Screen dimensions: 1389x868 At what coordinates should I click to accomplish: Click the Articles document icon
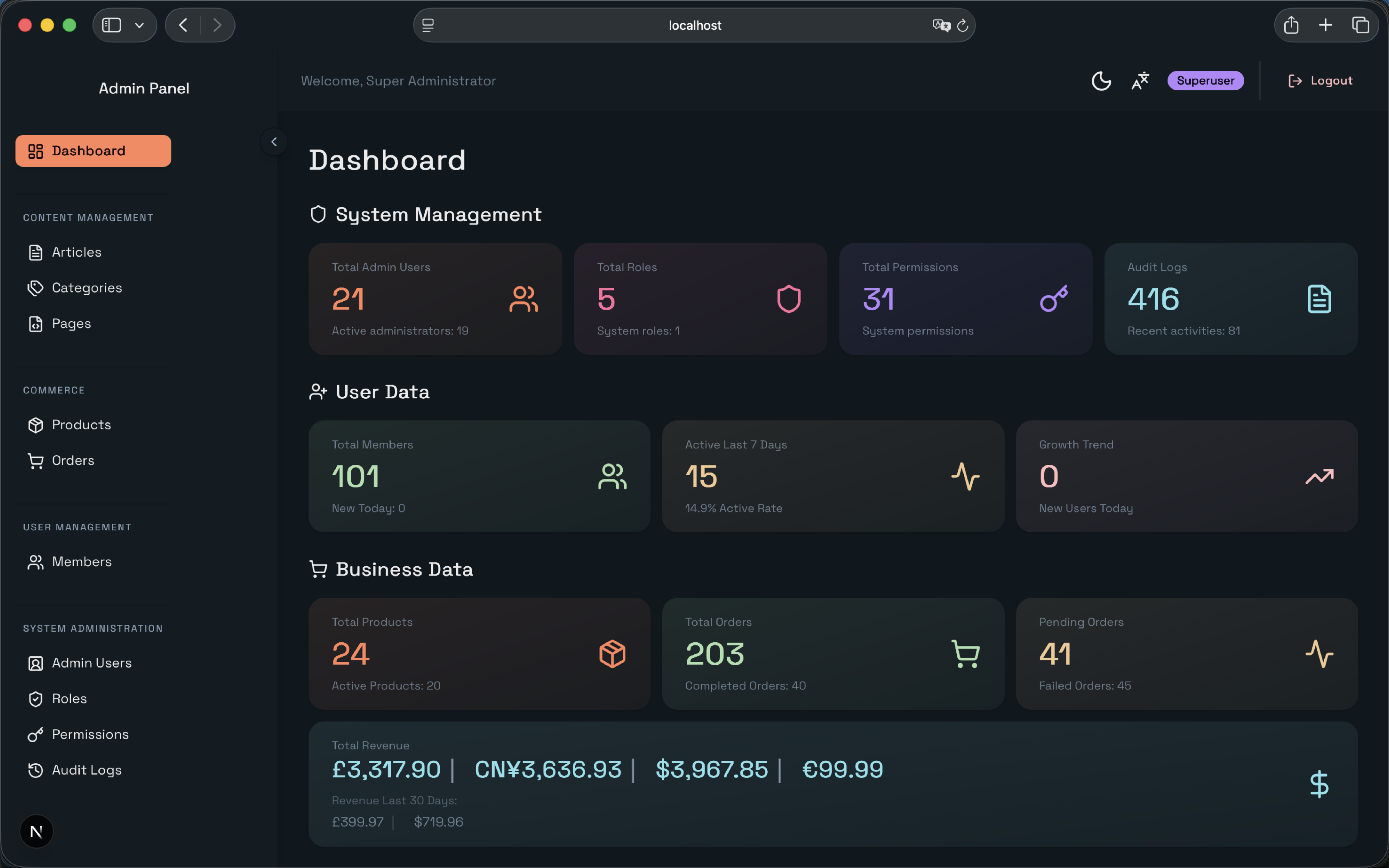click(36, 253)
